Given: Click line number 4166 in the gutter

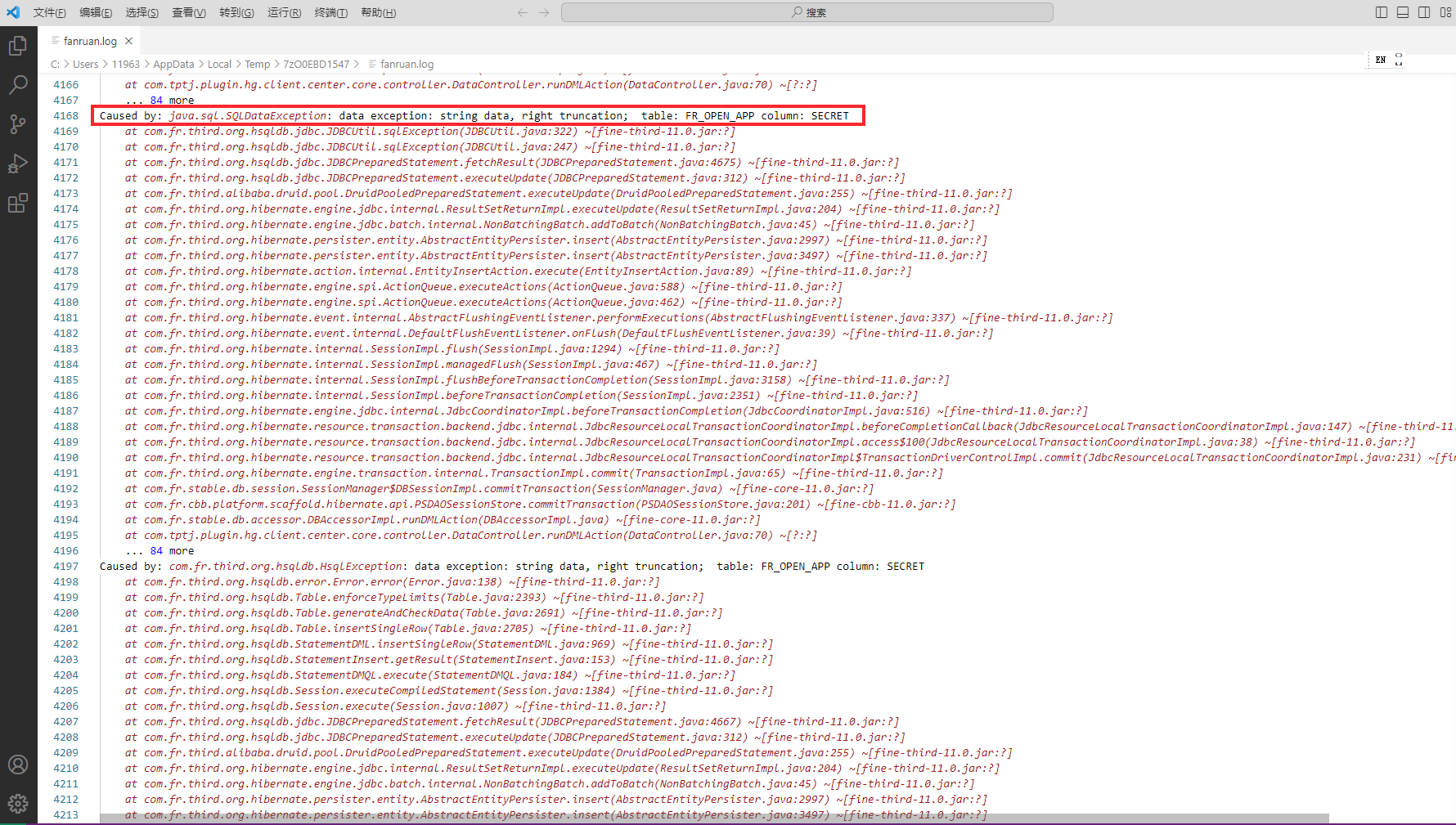Looking at the screenshot, I should [66, 85].
